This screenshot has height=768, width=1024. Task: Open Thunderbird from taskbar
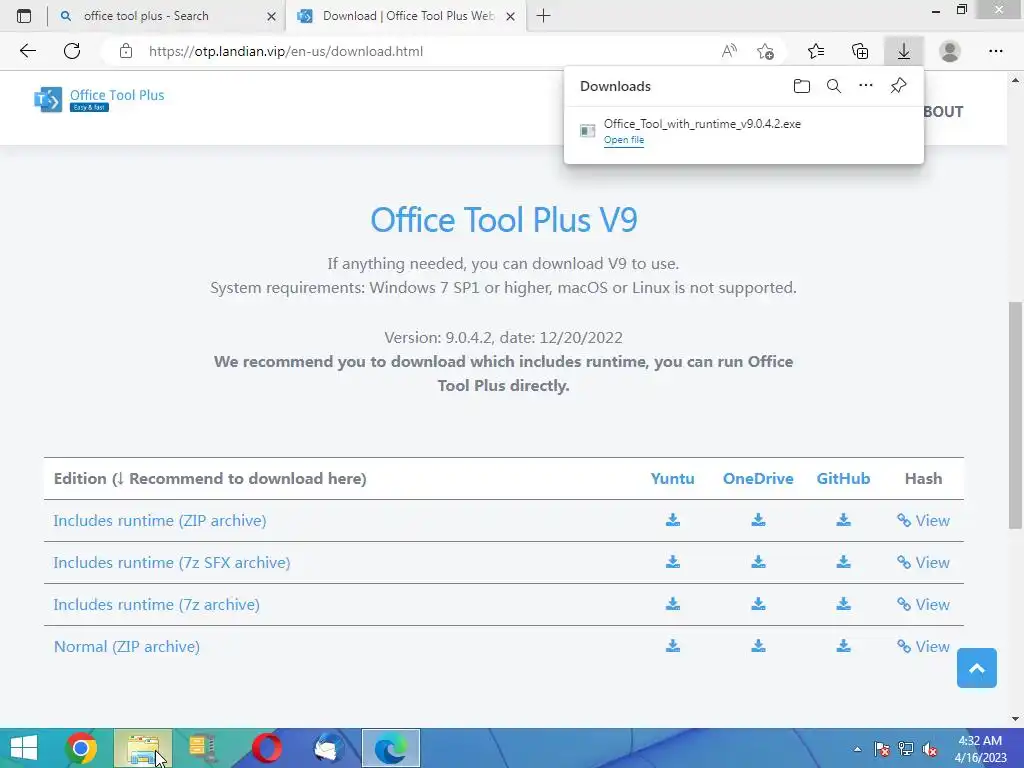pos(329,748)
